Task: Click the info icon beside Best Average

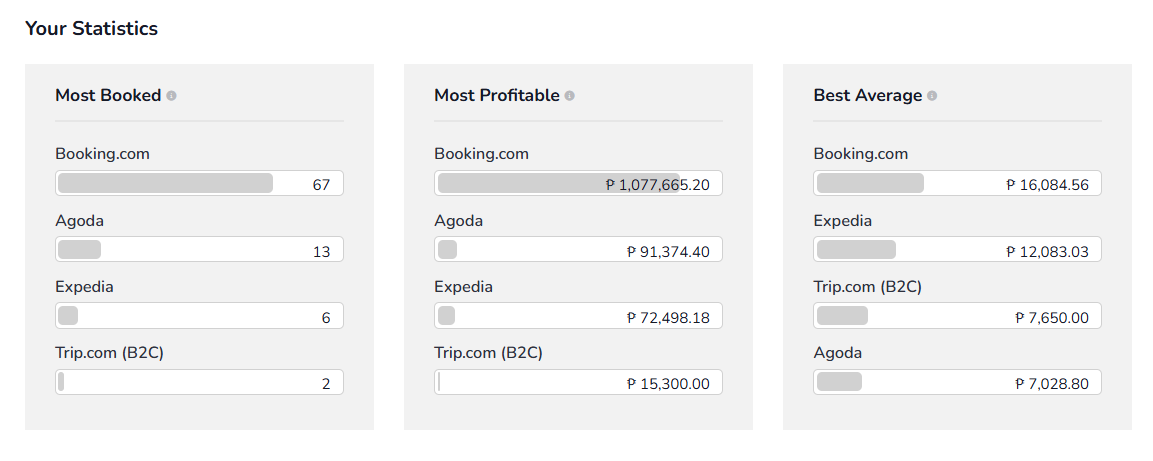Action: [x=932, y=96]
